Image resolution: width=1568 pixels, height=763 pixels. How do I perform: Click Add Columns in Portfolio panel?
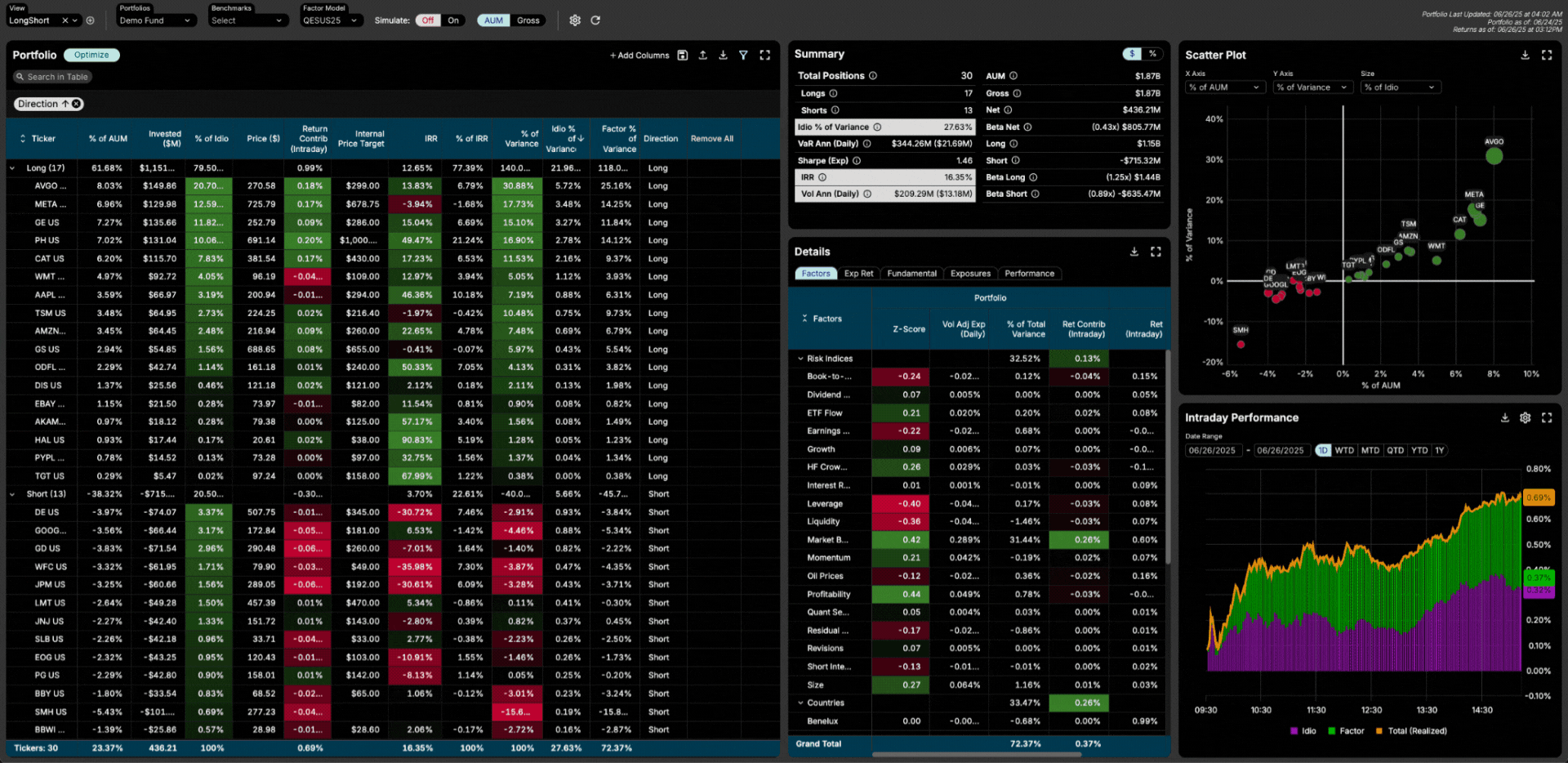point(639,56)
